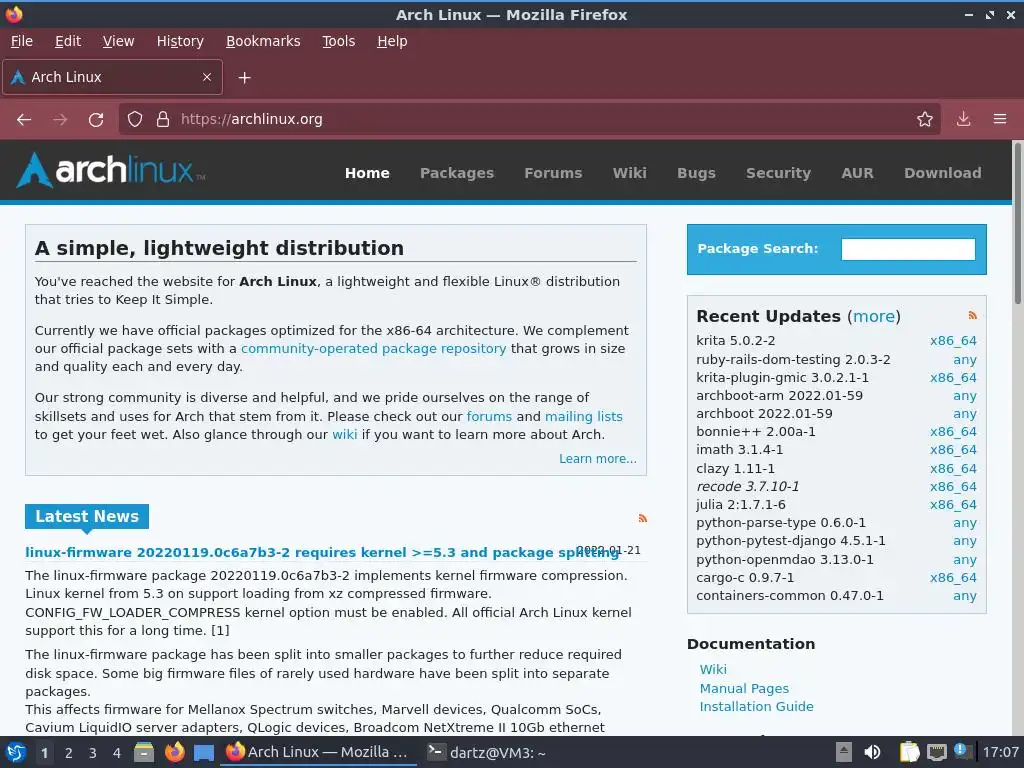Bookmark this page with the star
This screenshot has width=1024, height=768.
click(925, 120)
